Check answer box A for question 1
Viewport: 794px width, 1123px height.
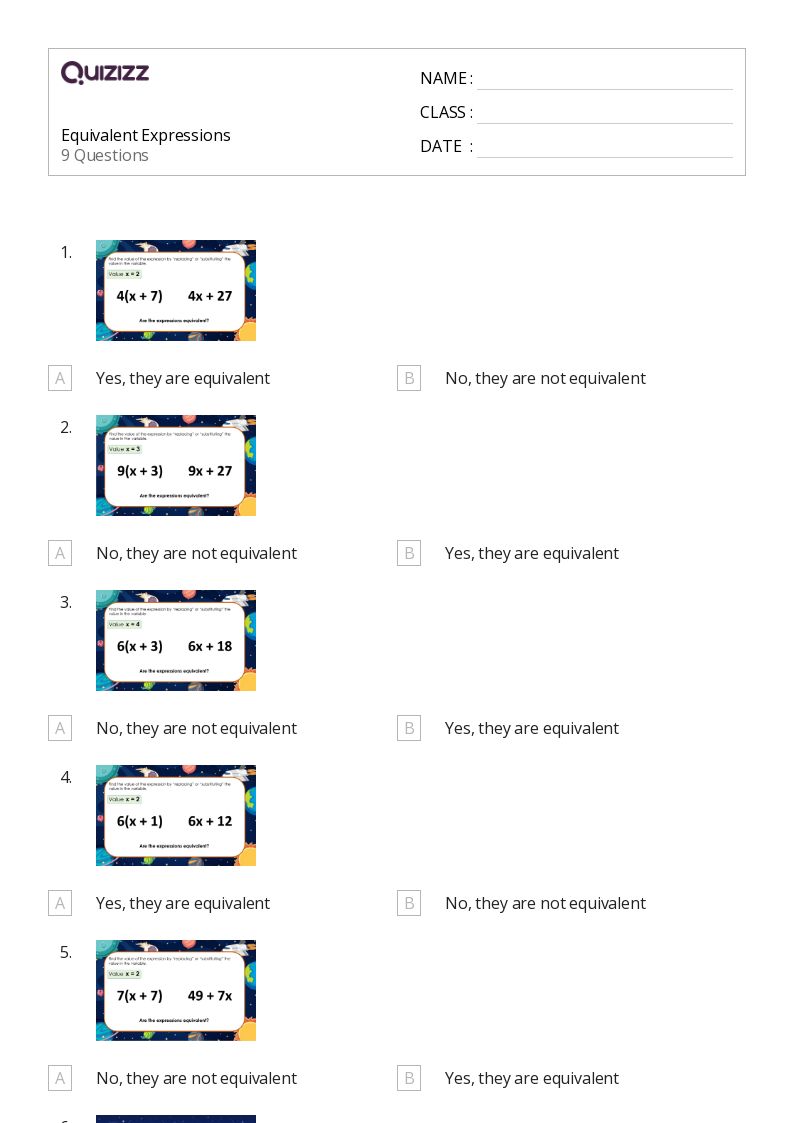click(60, 378)
